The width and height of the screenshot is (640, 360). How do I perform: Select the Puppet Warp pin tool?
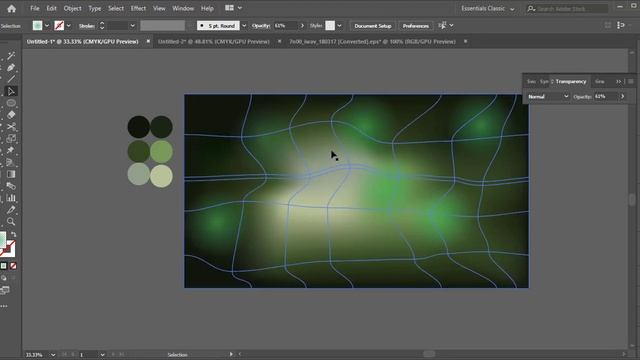pyautogui.click(x=11, y=150)
